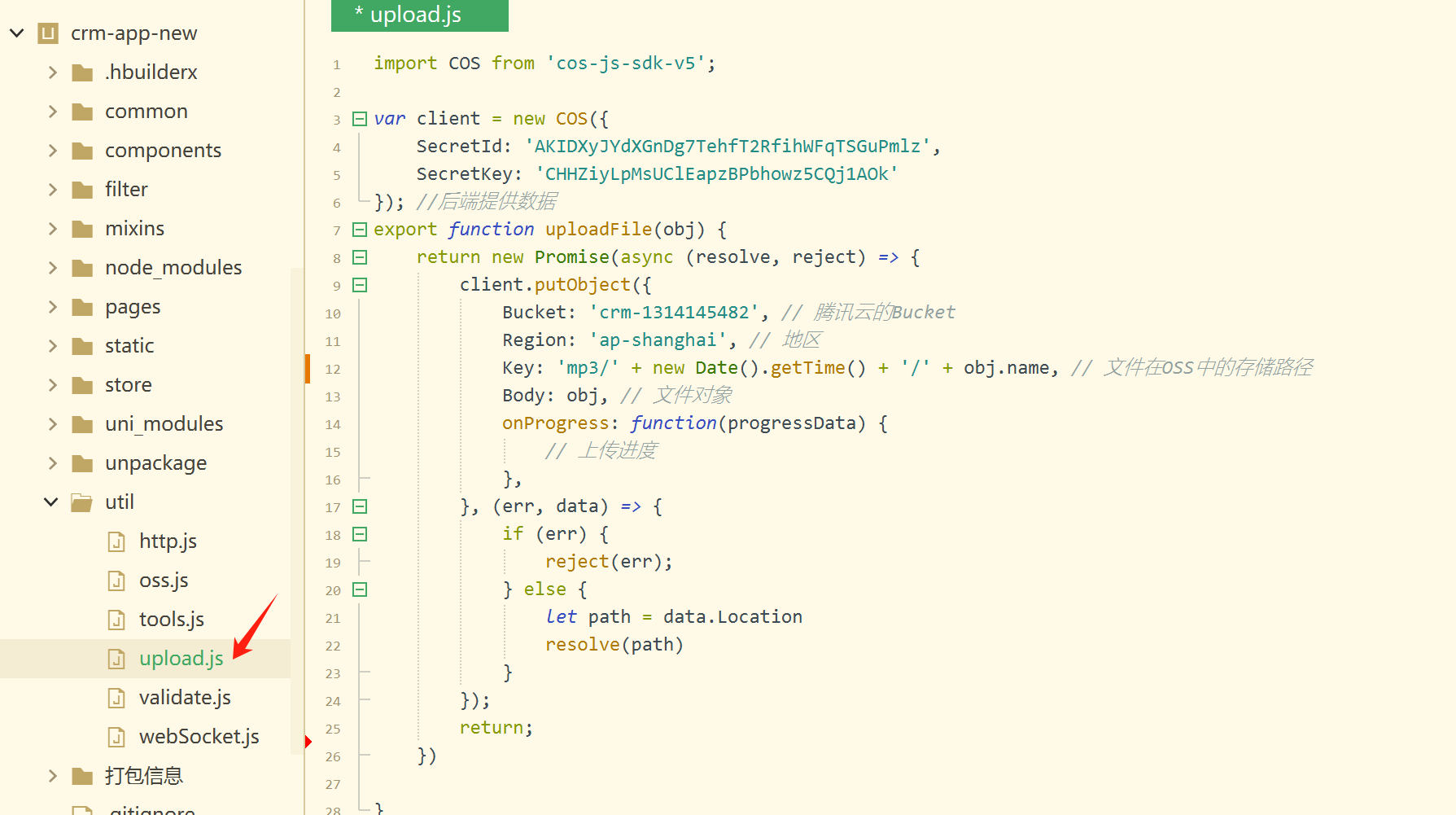Expand the node_modules folder
This screenshot has height=815, width=1456.
51,267
